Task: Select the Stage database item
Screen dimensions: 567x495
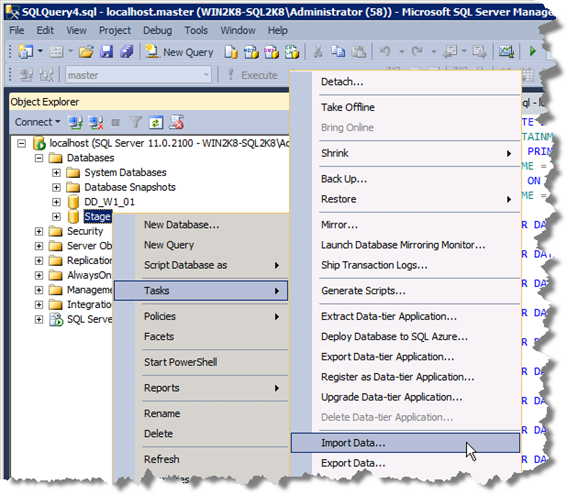Action: [97, 217]
